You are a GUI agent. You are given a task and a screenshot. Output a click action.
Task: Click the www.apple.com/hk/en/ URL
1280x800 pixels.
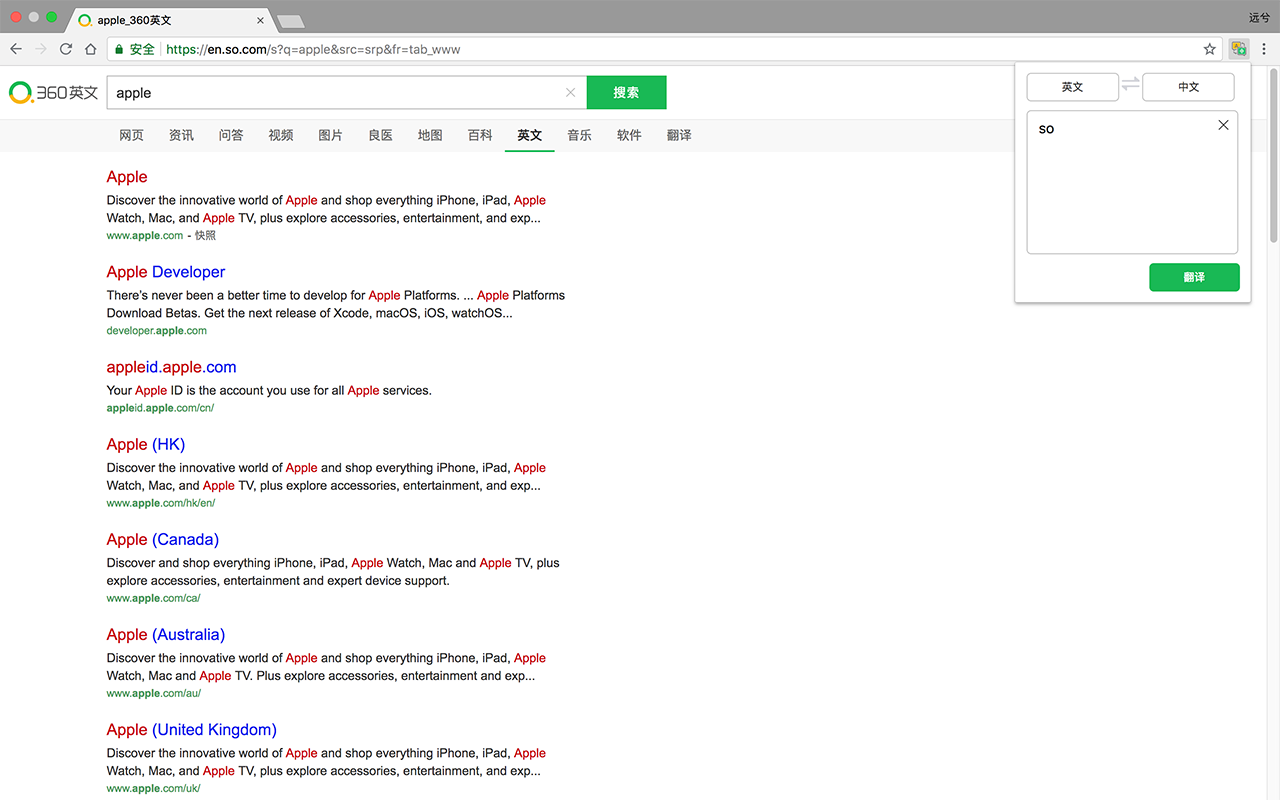click(161, 503)
